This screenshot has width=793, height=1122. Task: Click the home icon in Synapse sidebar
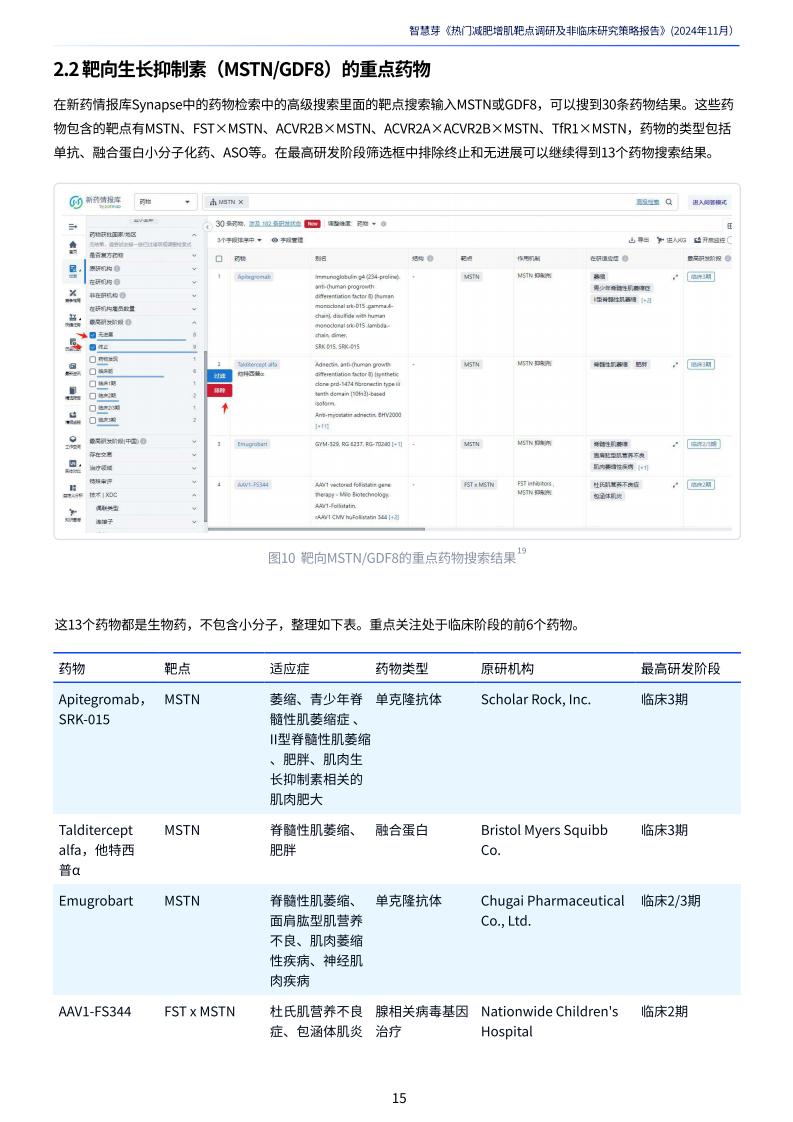[73, 245]
